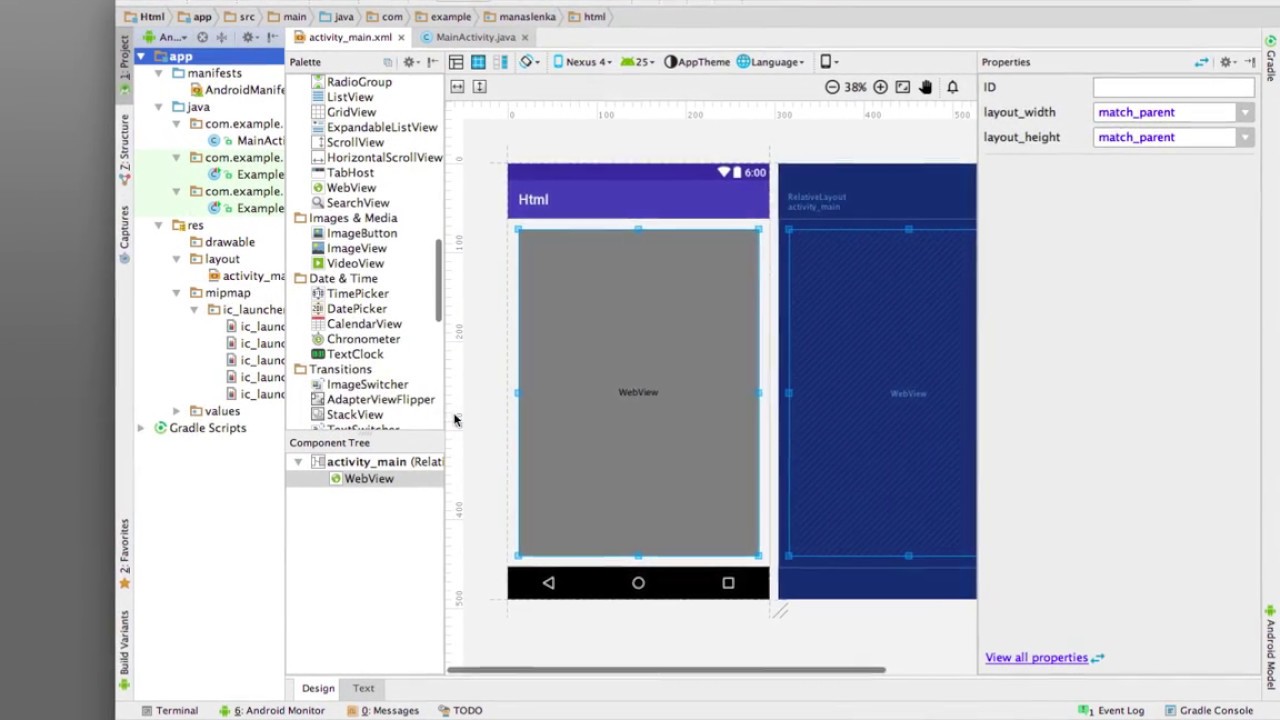The image size is (1280, 720).
Task: Switch to Text editor tab
Action: [363, 688]
